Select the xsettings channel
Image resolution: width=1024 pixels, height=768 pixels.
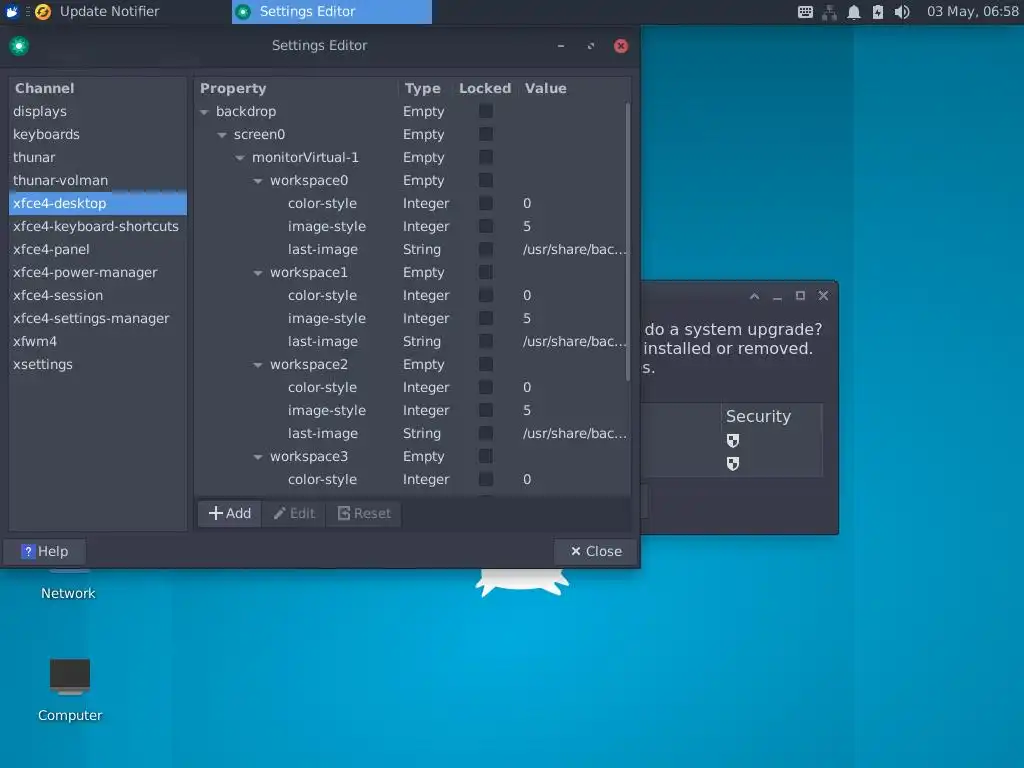click(x=98, y=364)
